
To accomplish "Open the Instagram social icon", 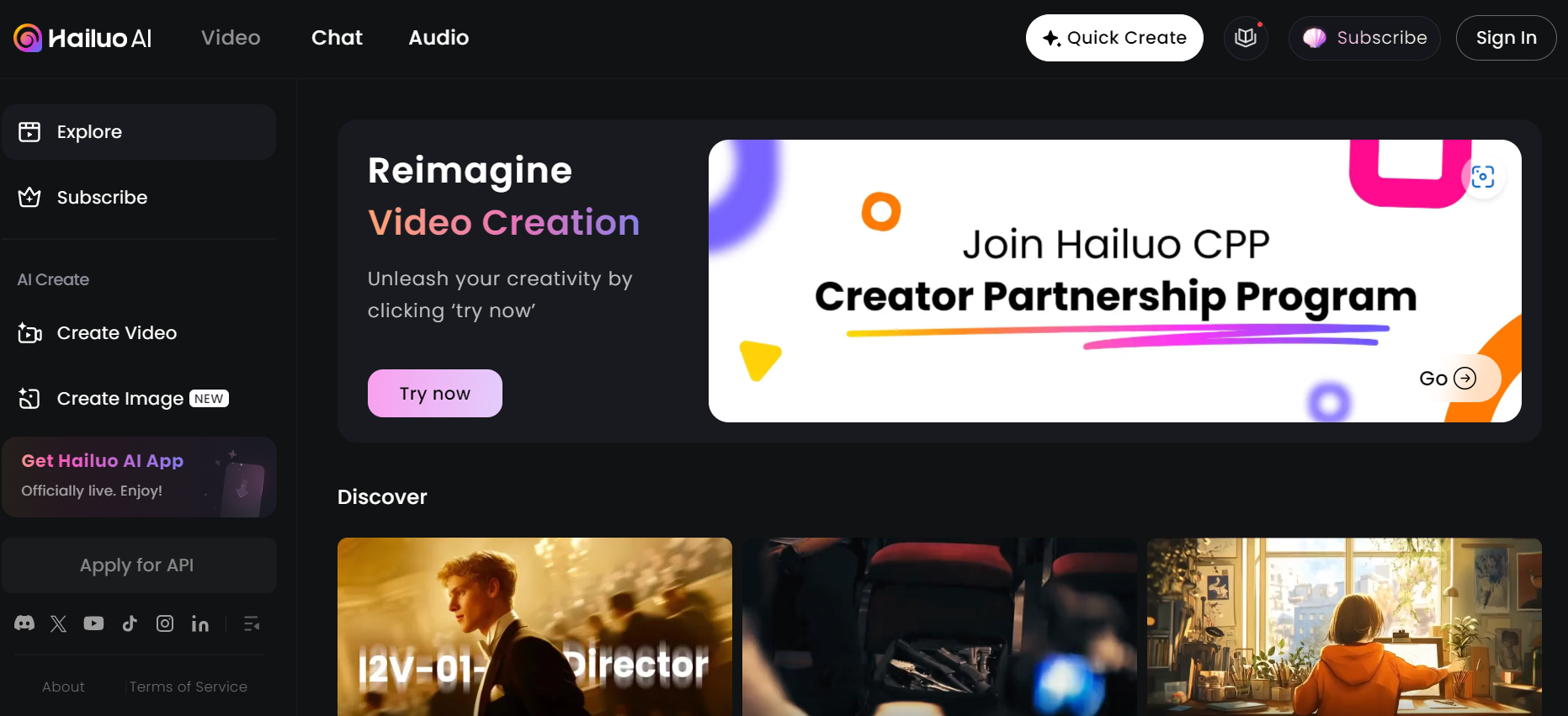I will pos(165,623).
